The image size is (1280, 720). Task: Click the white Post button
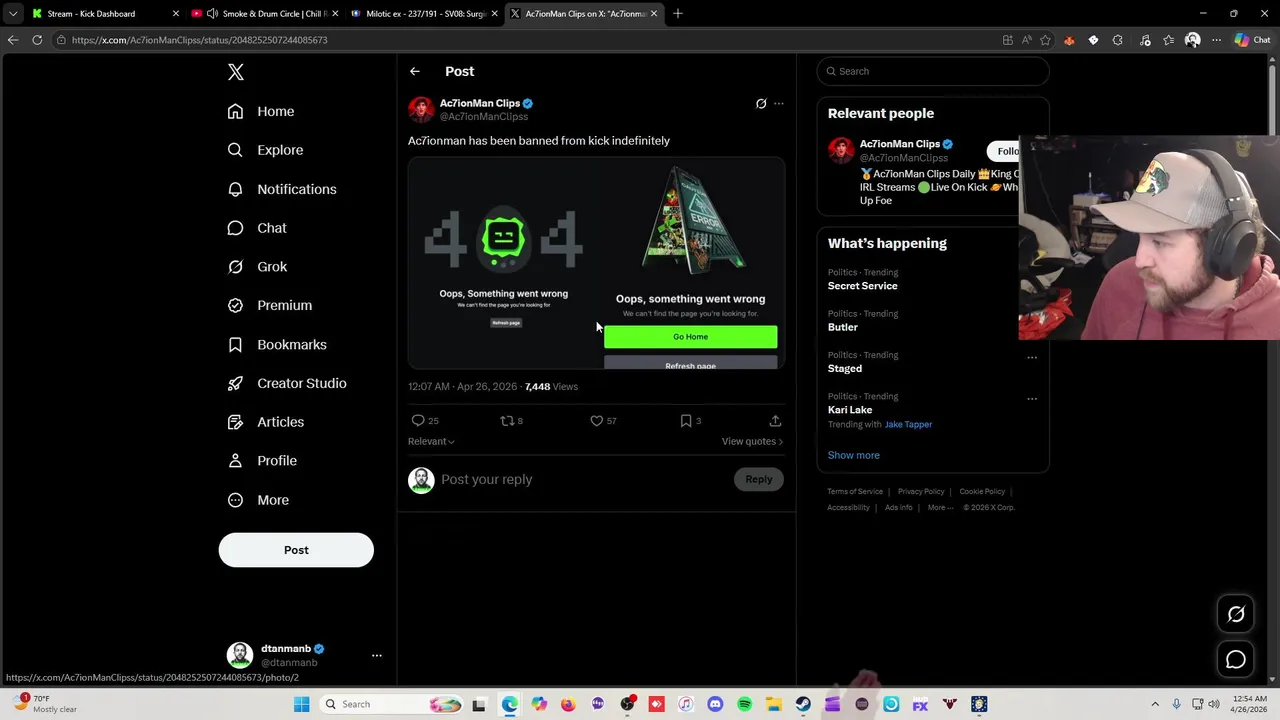click(296, 550)
